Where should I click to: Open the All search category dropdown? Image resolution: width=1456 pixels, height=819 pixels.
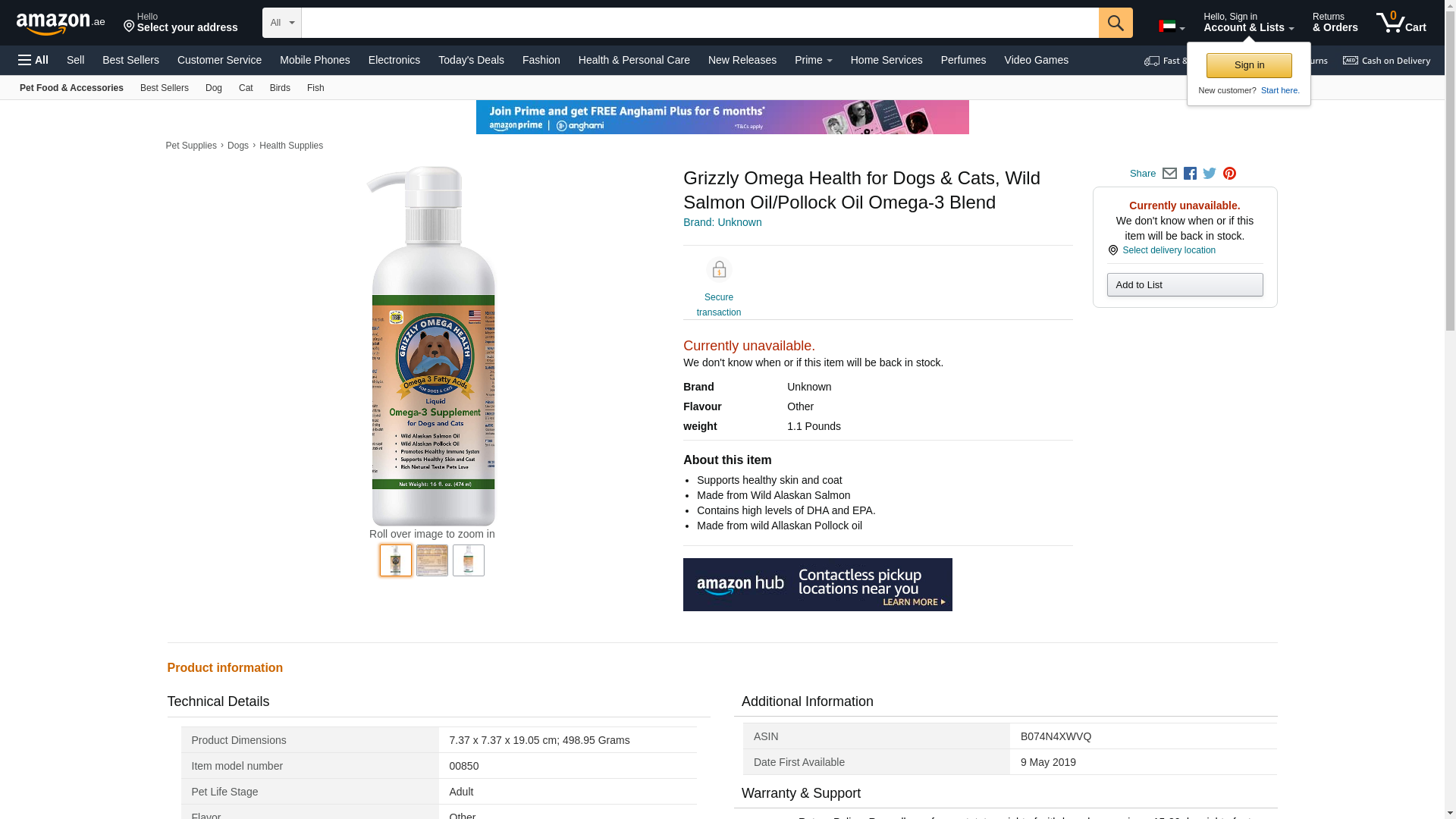[x=282, y=23]
